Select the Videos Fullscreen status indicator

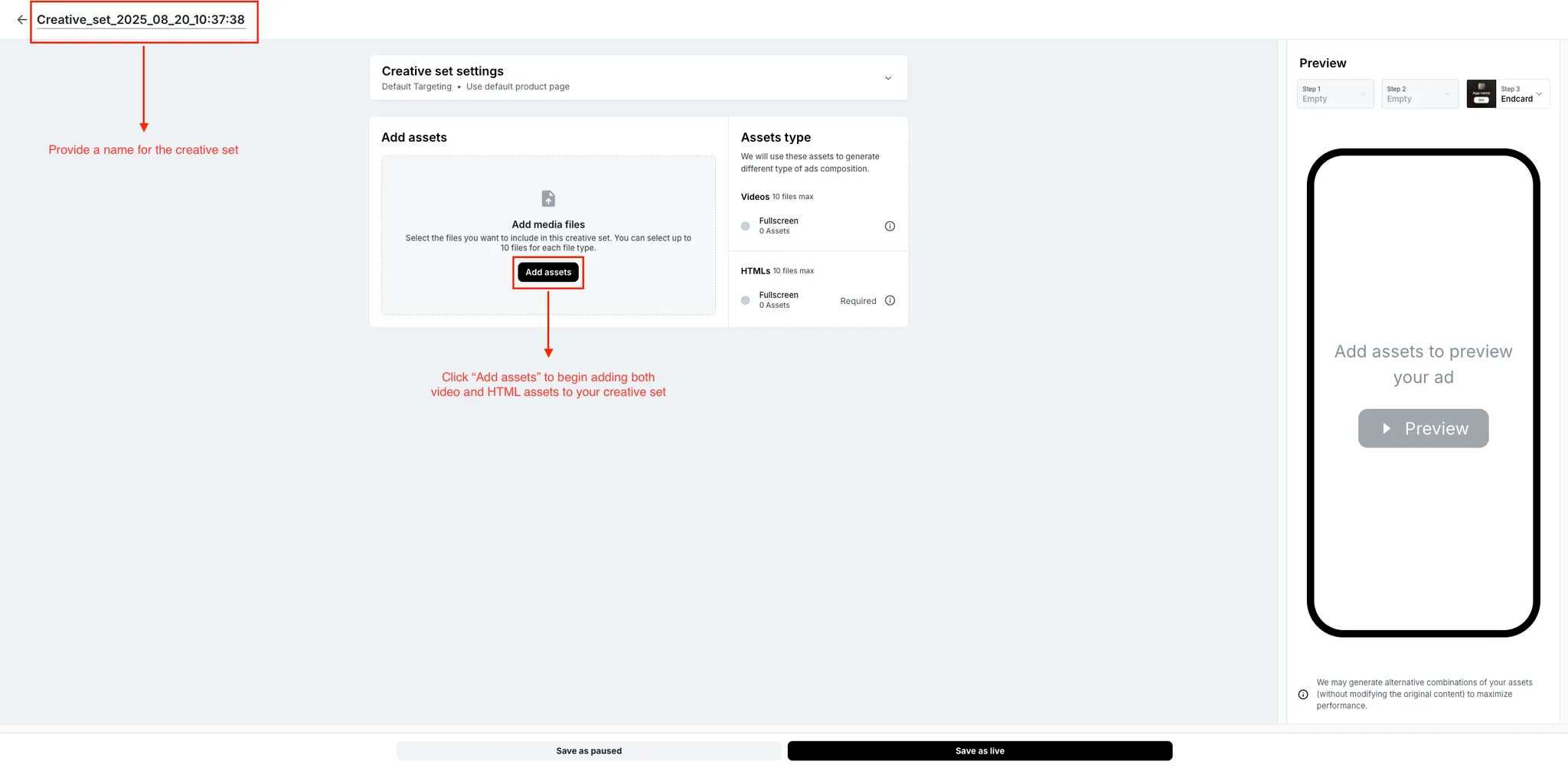click(746, 226)
